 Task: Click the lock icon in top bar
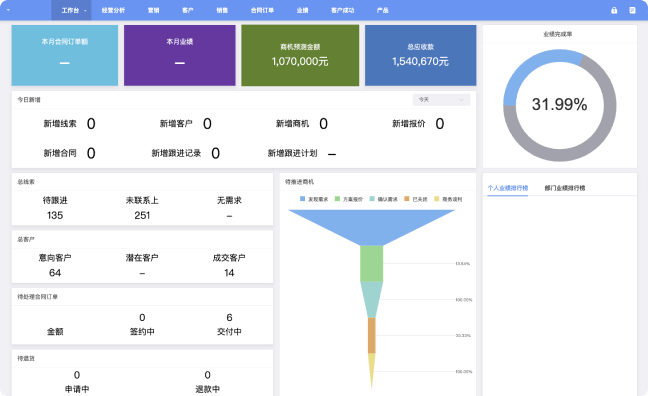click(614, 10)
